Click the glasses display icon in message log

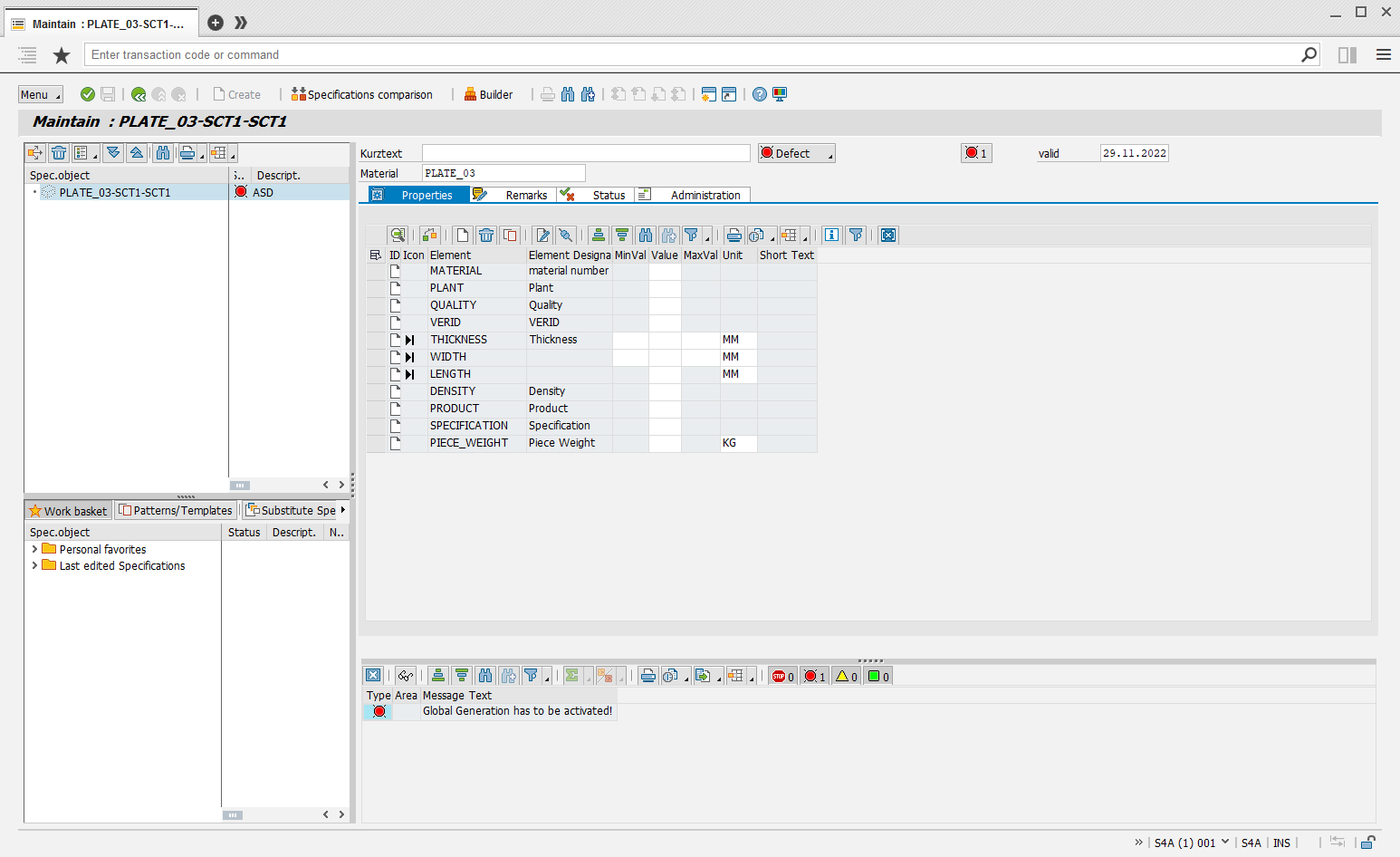tap(405, 676)
